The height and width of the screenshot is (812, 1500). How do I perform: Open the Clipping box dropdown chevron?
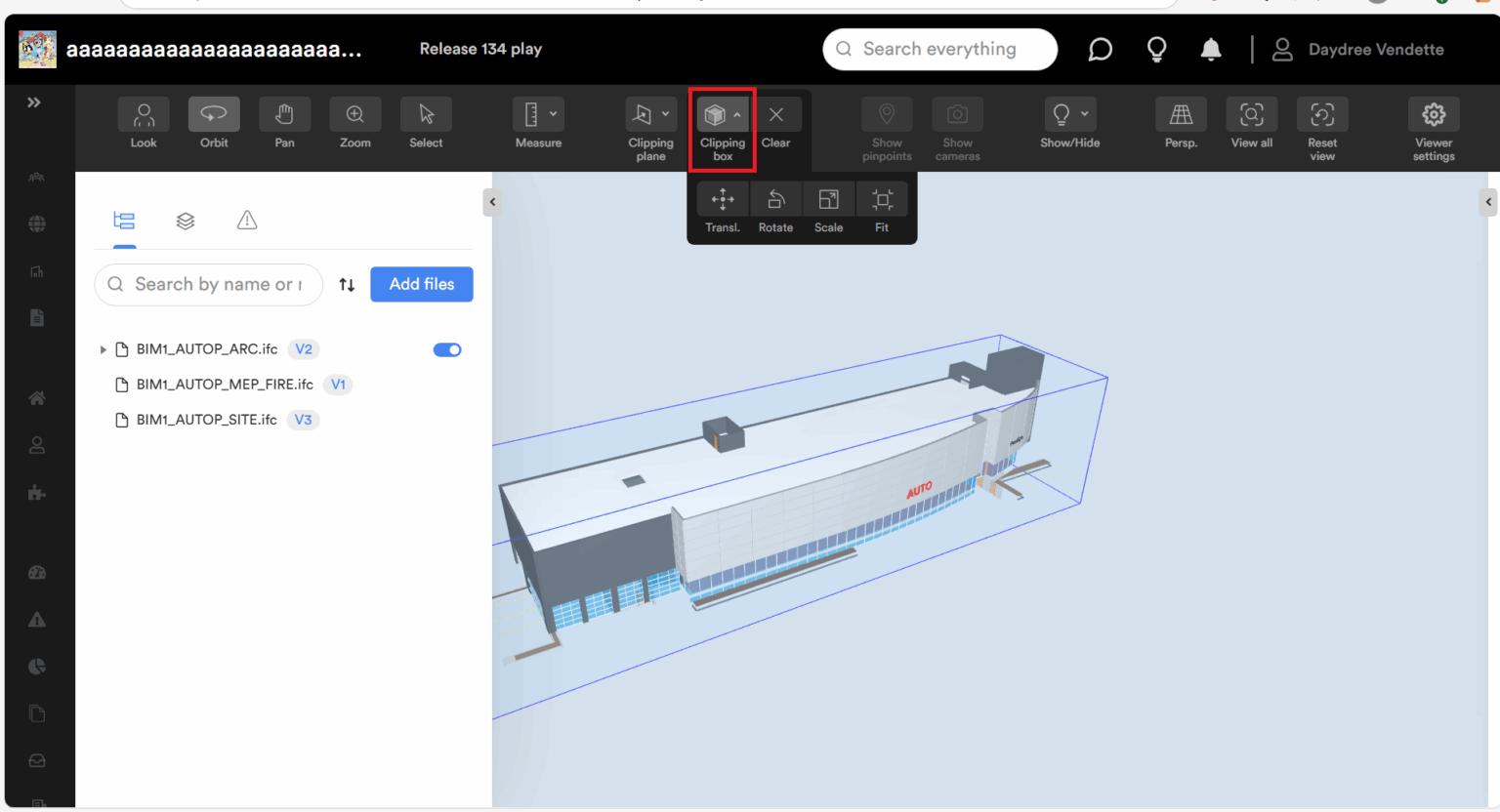738,113
